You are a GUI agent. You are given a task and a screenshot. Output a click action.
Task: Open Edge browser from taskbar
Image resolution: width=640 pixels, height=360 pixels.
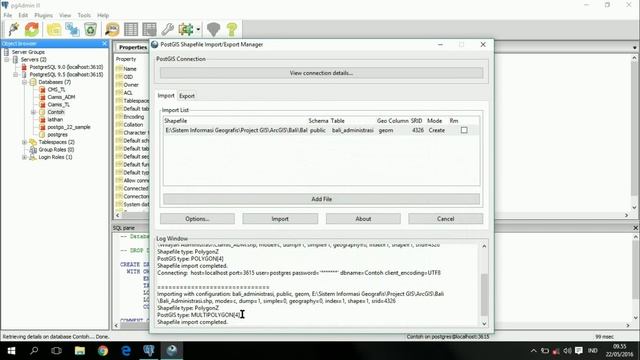pos(126,351)
